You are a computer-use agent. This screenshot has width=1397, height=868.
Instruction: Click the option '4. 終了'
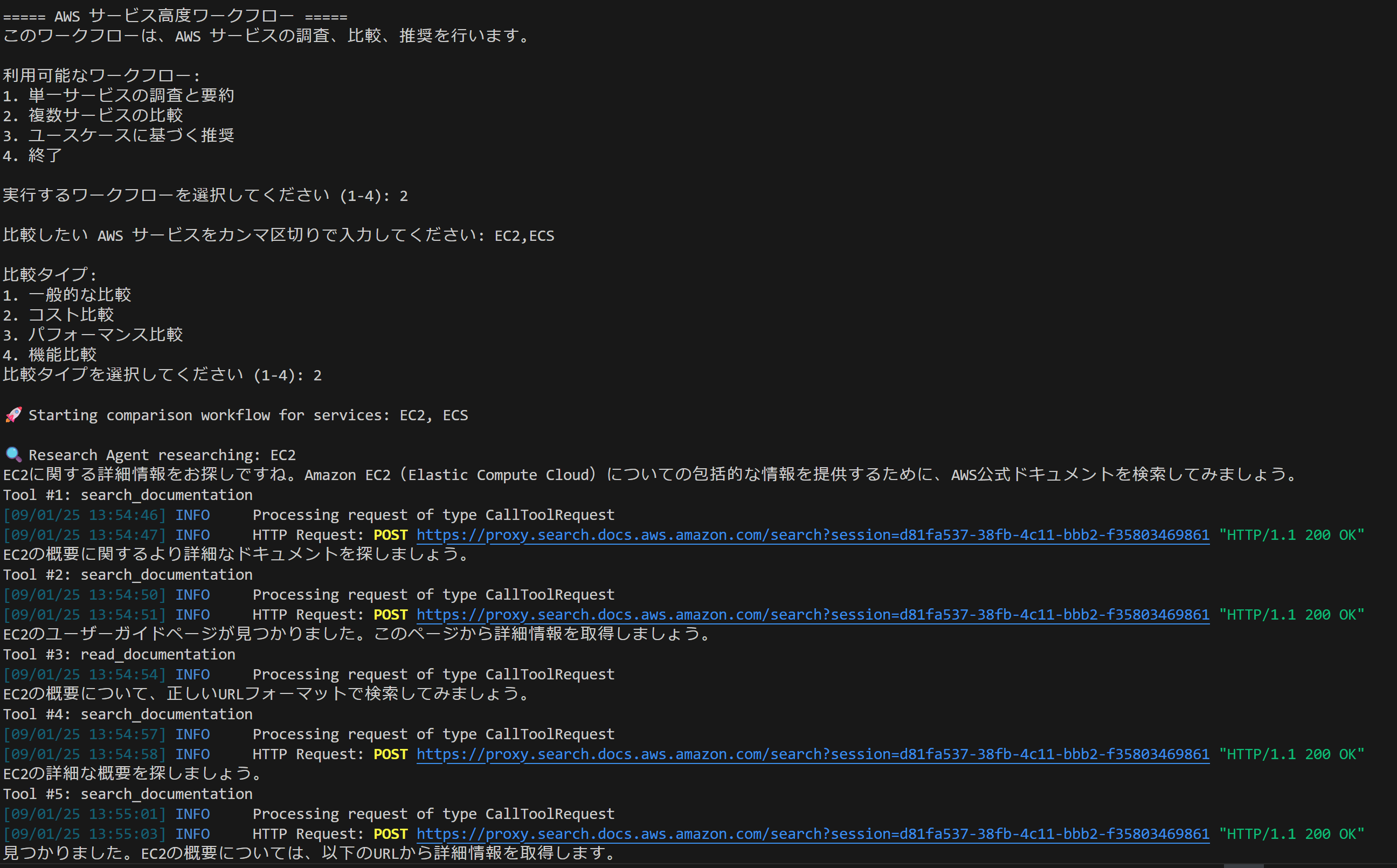[33, 156]
